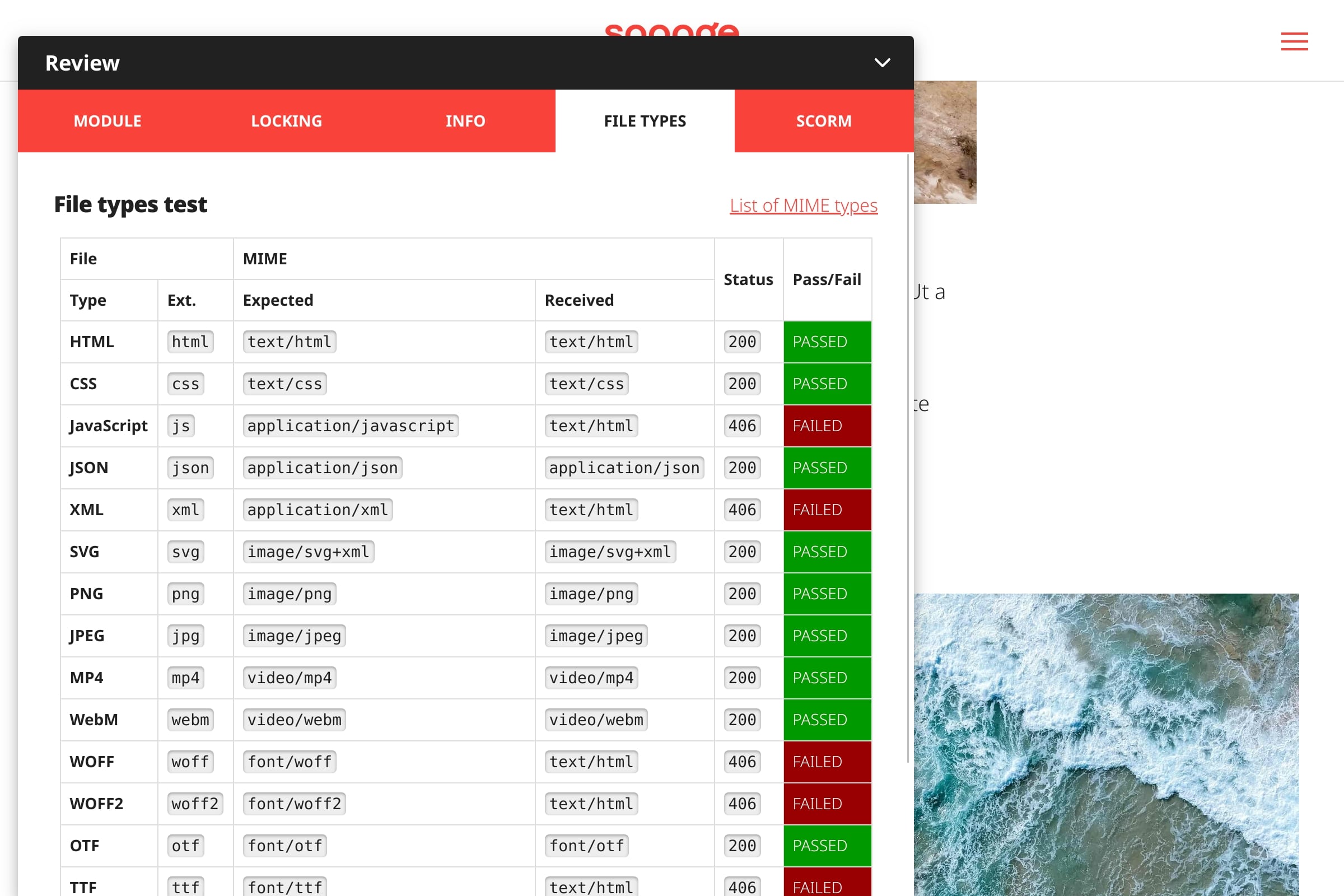This screenshot has width=1344, height=896.
Task: Click the File types test heading
Action: pyautogui.click(x=130, y=204)
